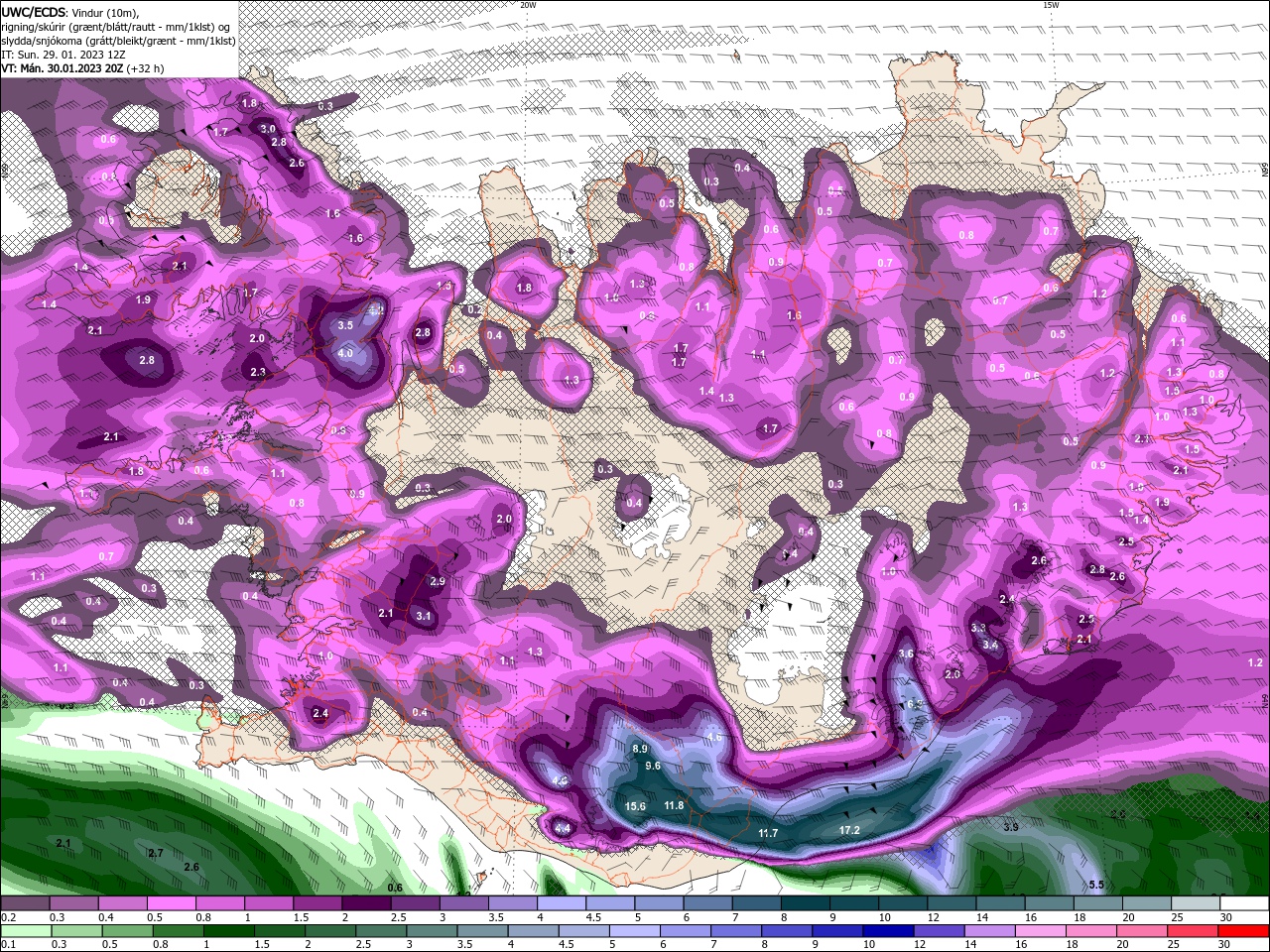Click the pale green 0.1 swatch in the rain legend
Image resolution: width=1270 pixels, height=952 pixels.
pyautogui.click(x=25, y=931)
